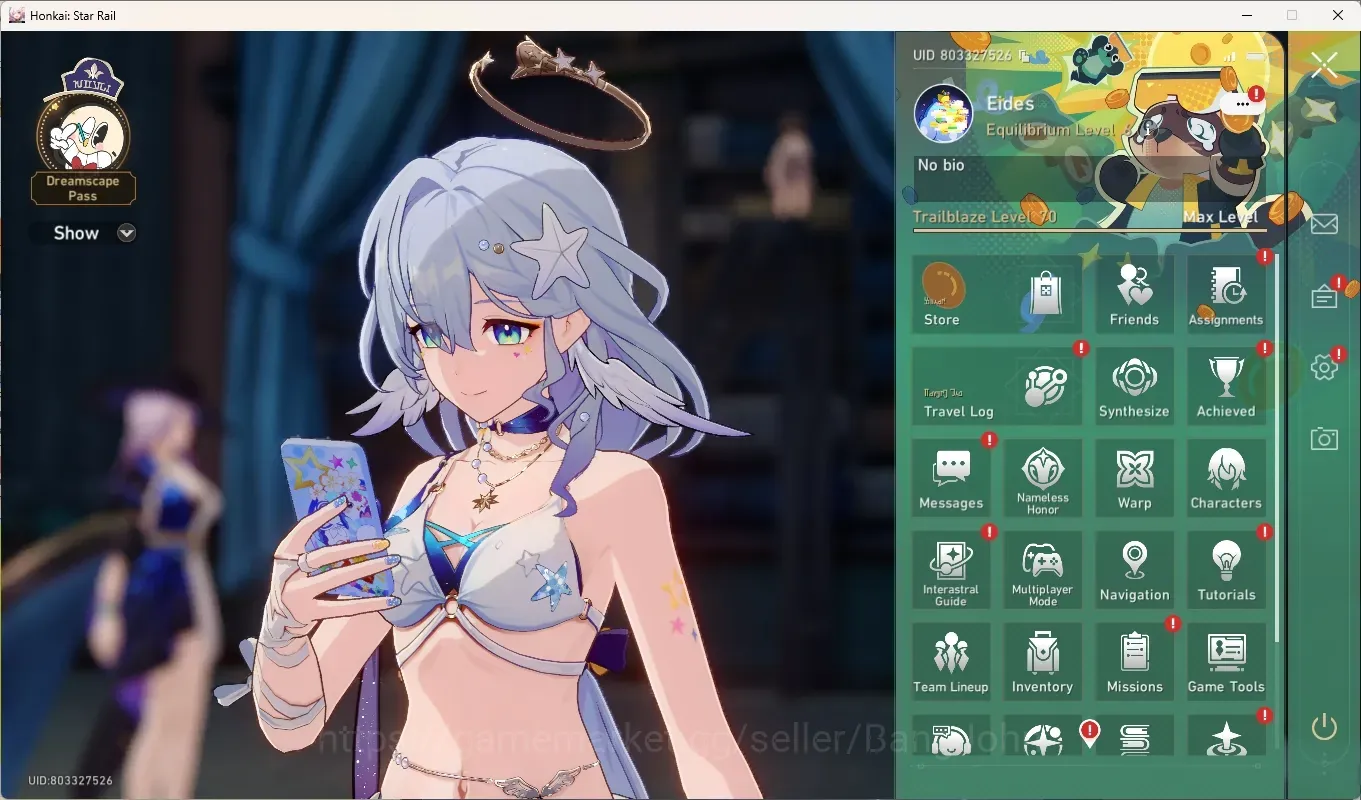Open the Synthesize menu
Viewport: 1361px width, 800px height.
tap(1134, 386)
